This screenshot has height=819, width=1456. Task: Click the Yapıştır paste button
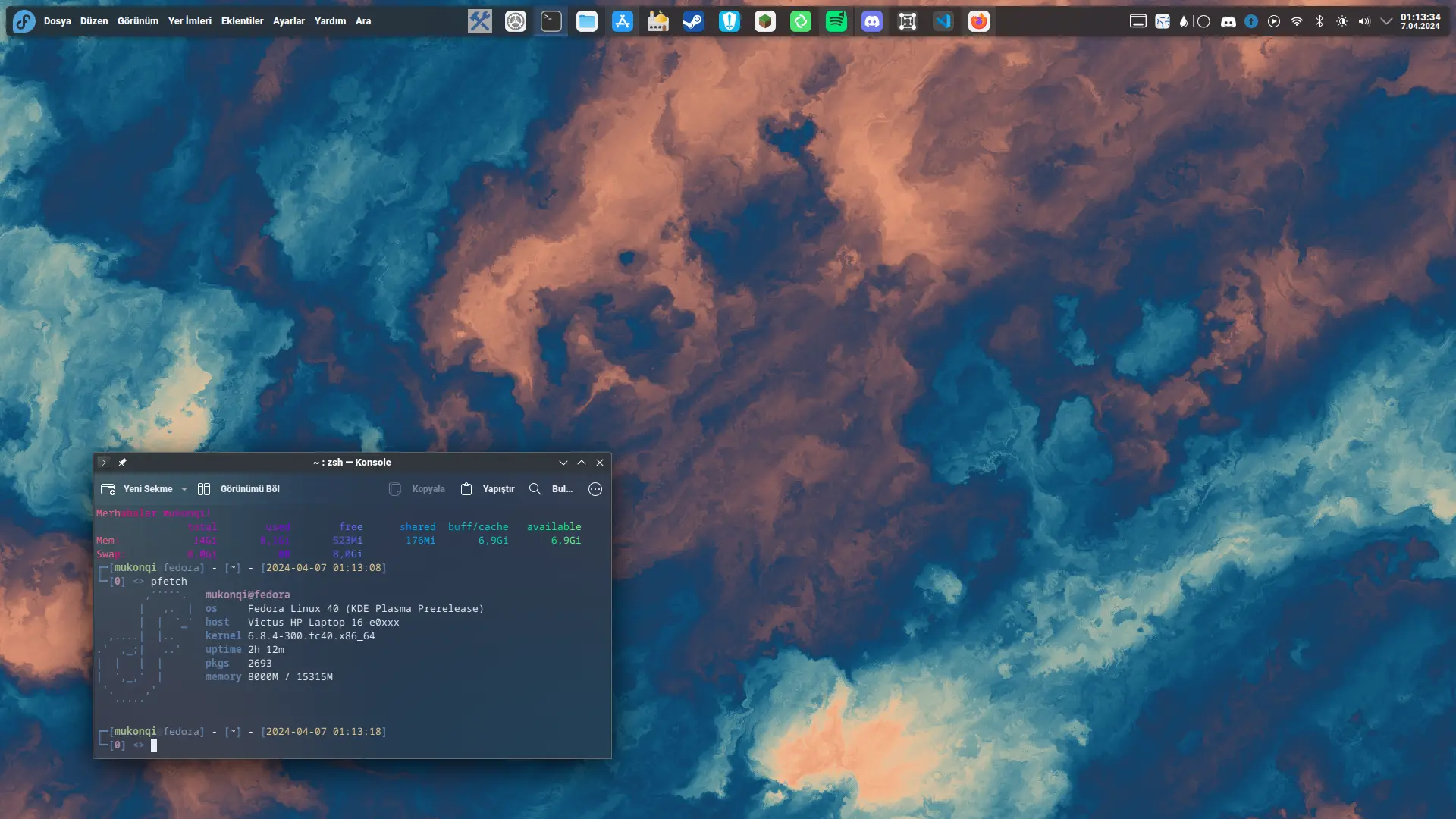click(488, 489)
